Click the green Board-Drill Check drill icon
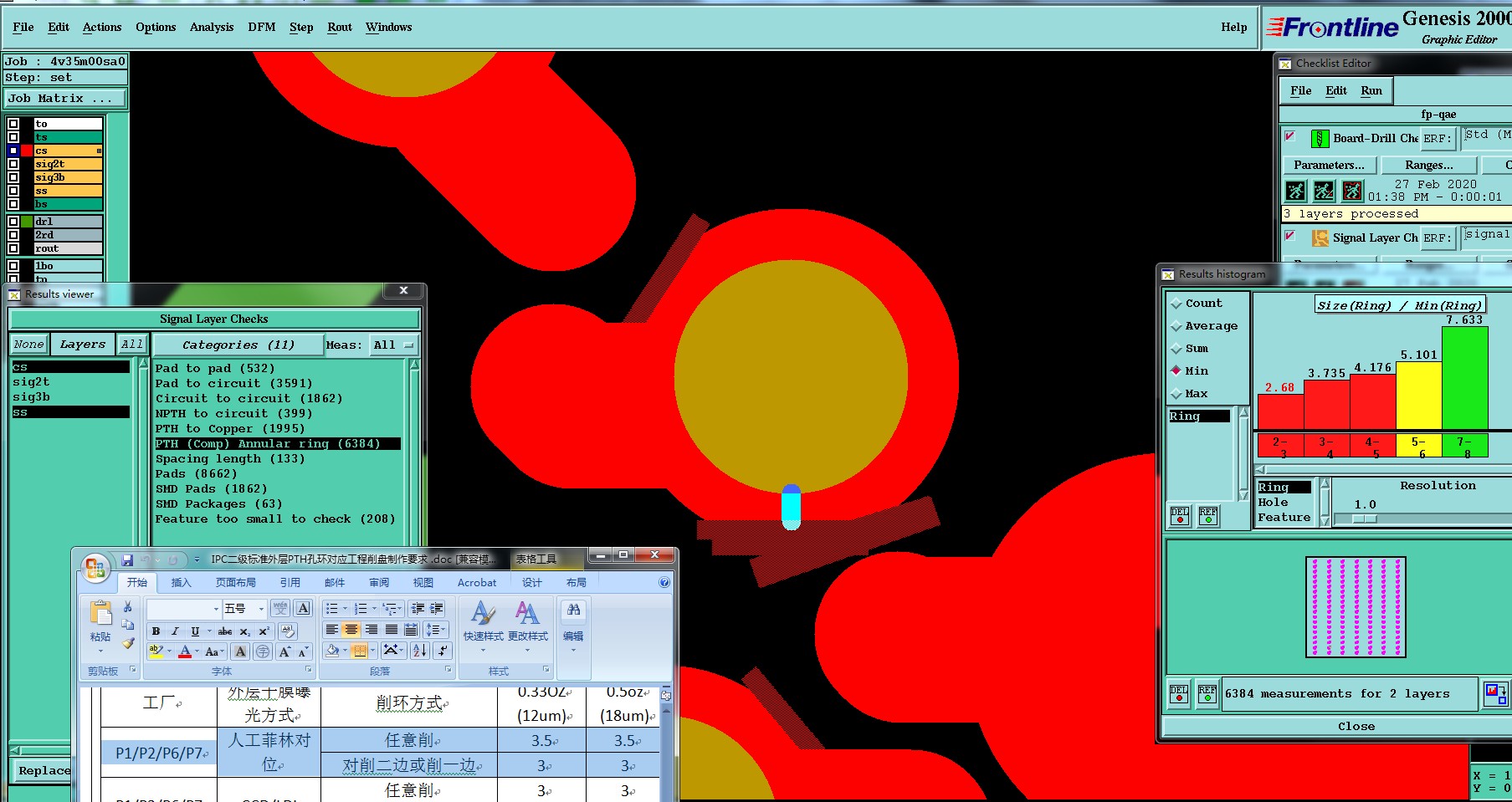This screenshot has width=1512, height=802. coord(1320,139)
